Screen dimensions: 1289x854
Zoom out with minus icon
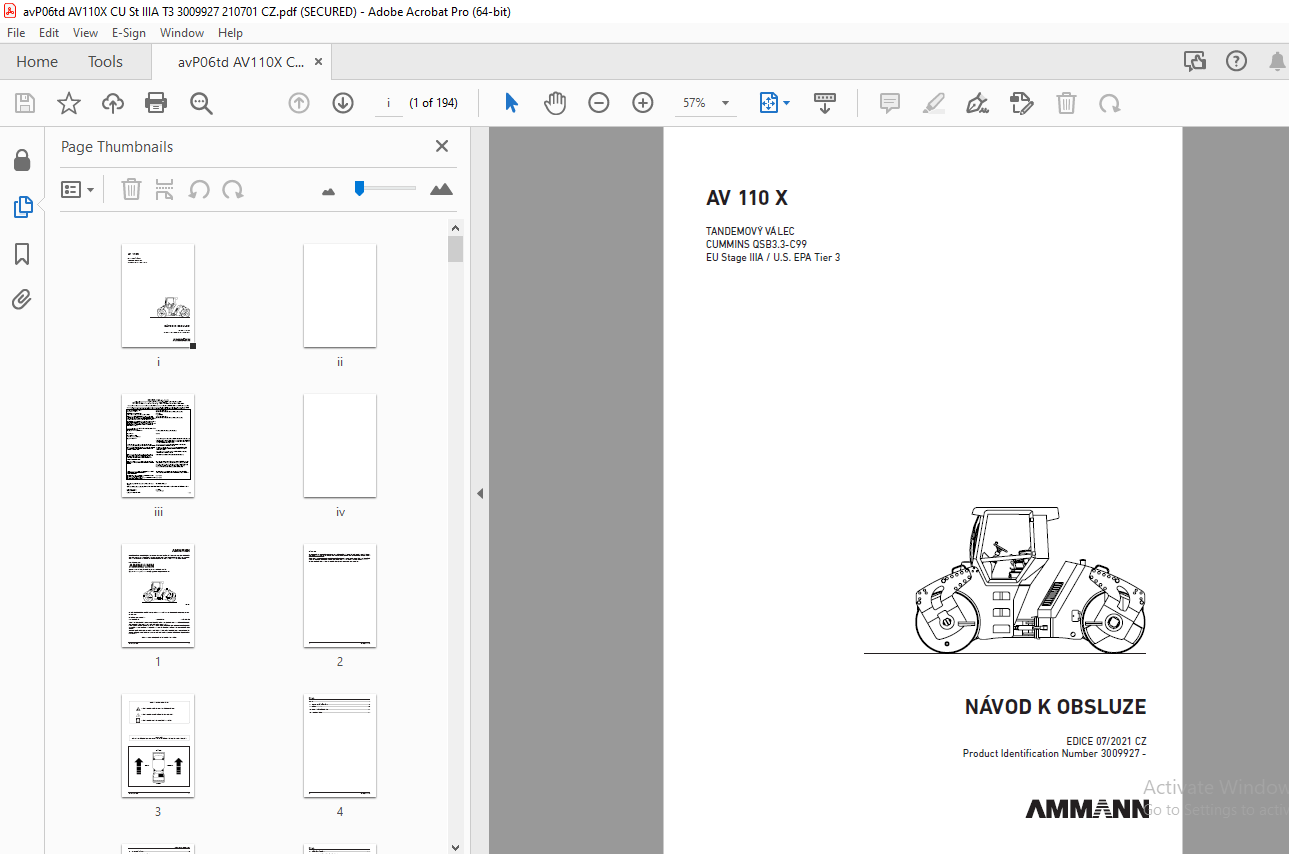pyautogui.click(x=599, y=103)
